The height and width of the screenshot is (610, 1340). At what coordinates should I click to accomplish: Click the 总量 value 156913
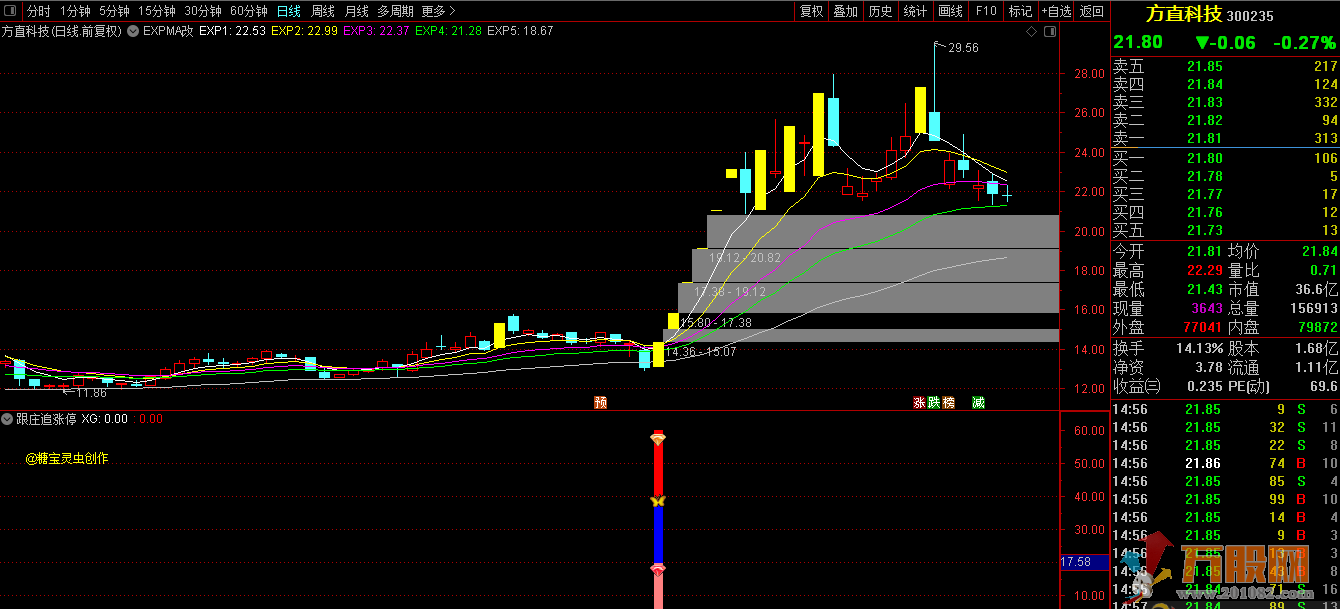(x=1312, y=309)
